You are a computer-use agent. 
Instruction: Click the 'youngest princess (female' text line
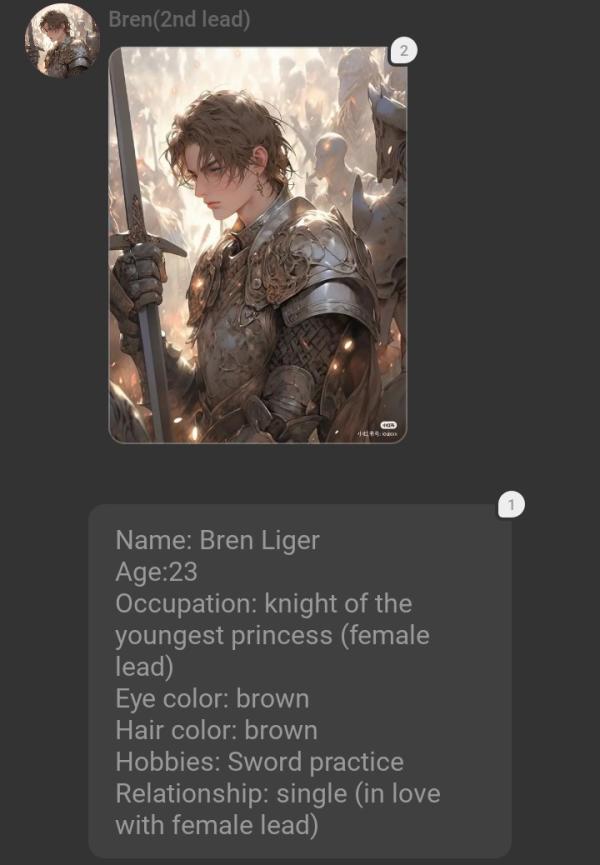click(272, 636)
